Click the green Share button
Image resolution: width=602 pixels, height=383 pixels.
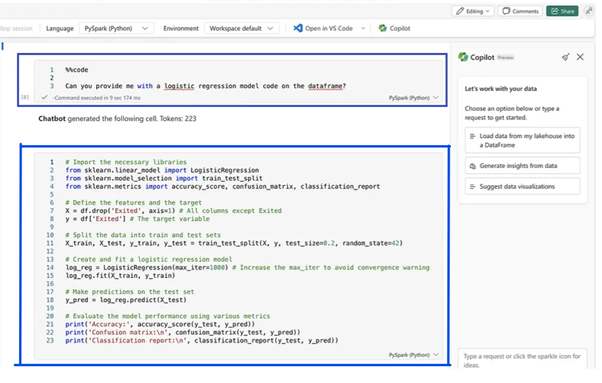click(562, 11)
